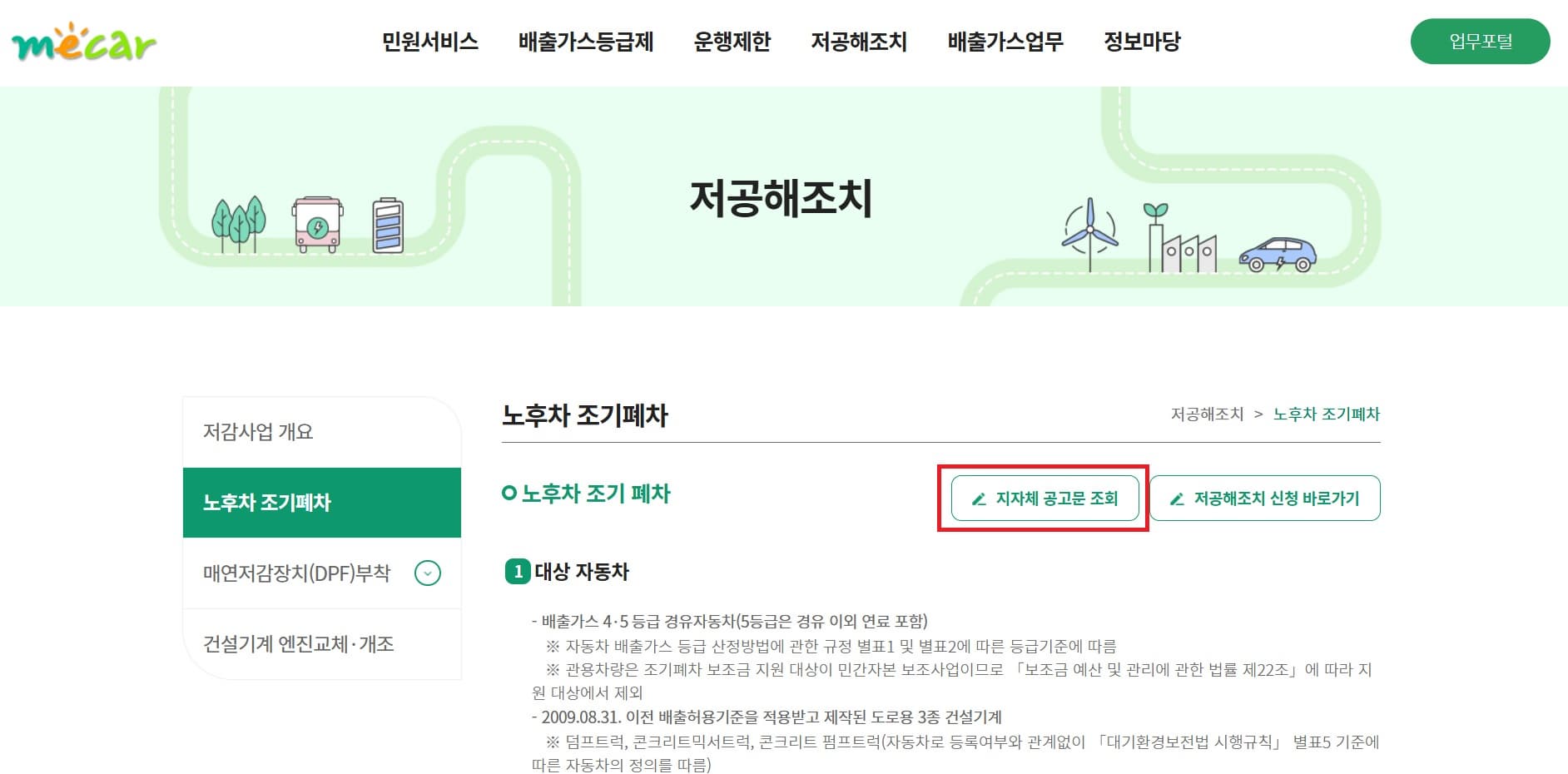Open the 민원서비스 menu
1568x774 pixels.
click(x=429, y=42)
